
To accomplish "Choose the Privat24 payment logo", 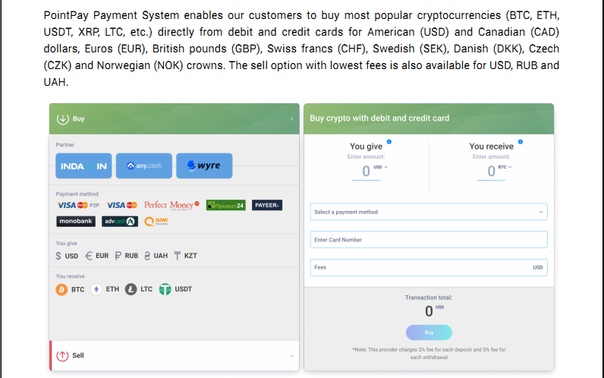I will 226,205.
